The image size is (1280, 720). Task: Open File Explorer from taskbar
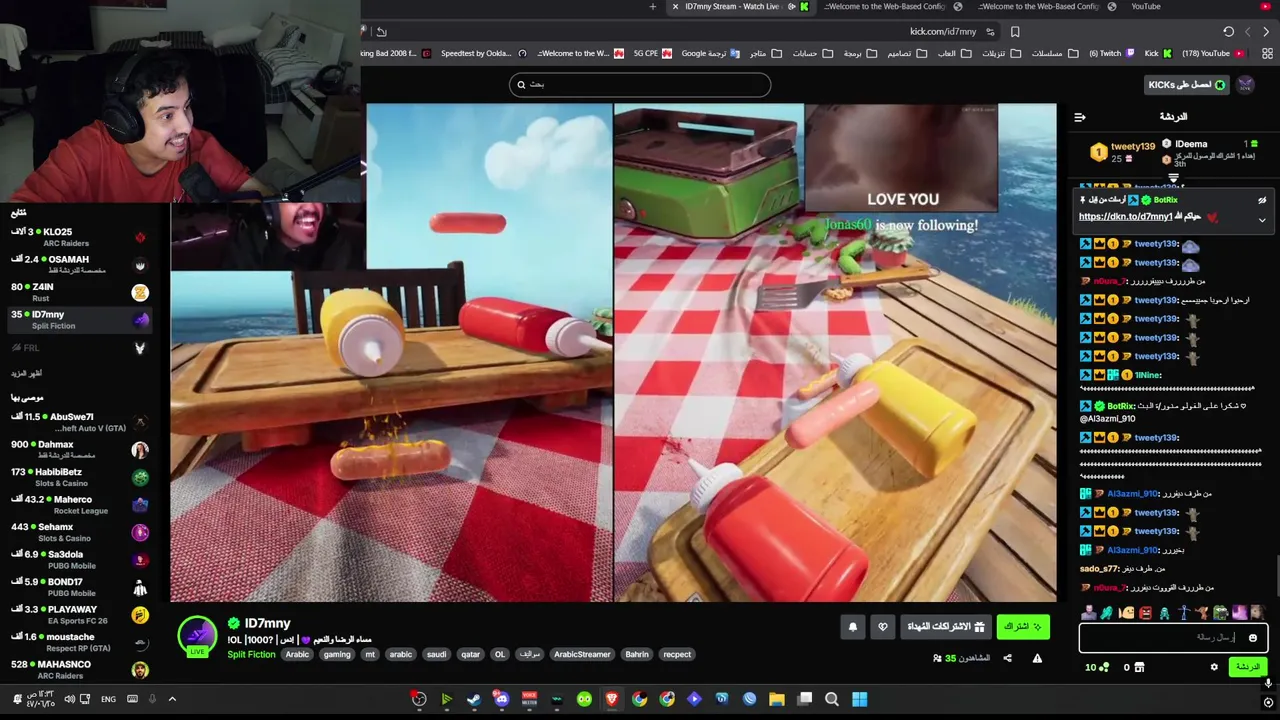click(x=777, y=700)
